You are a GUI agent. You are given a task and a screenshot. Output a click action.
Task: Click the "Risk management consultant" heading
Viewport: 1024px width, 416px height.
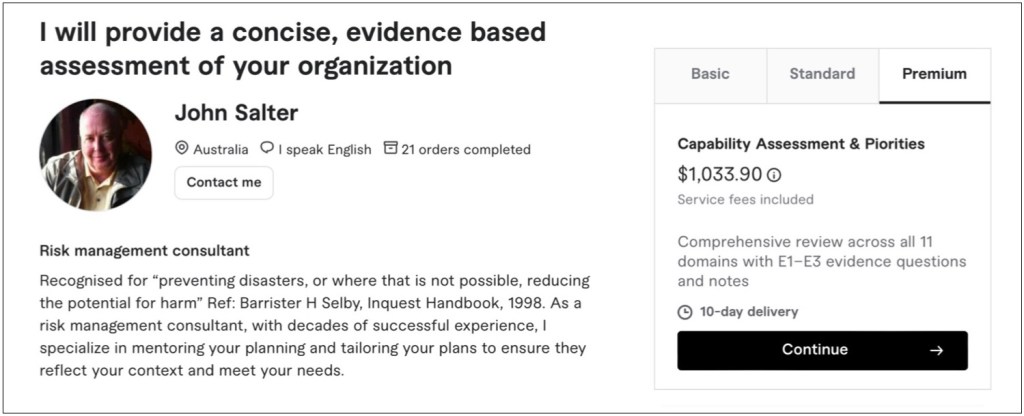click(144, 251)
